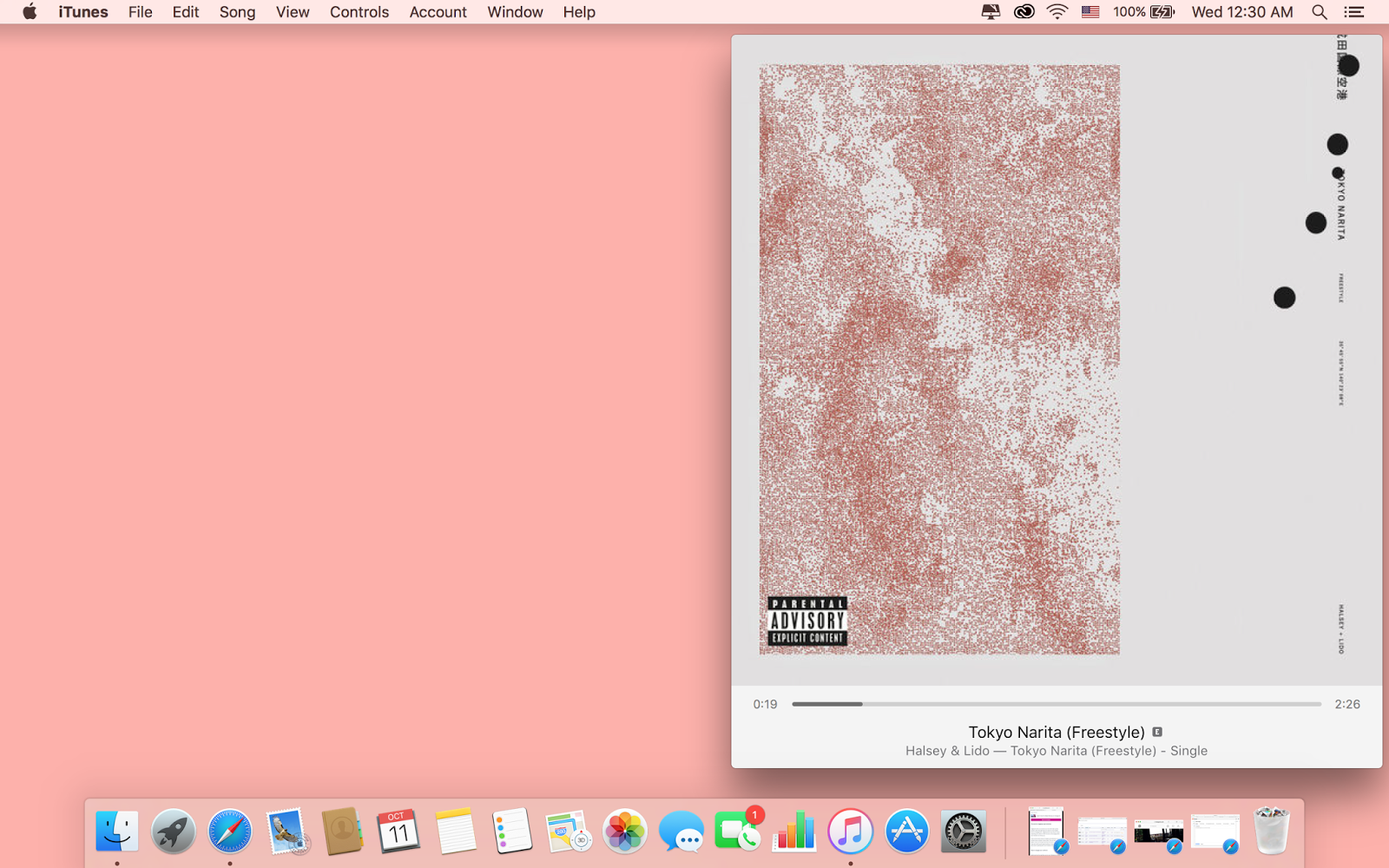Restore minimized Safari window with pink banner
Screen dimensions: 1389x868
[1047, 832]
